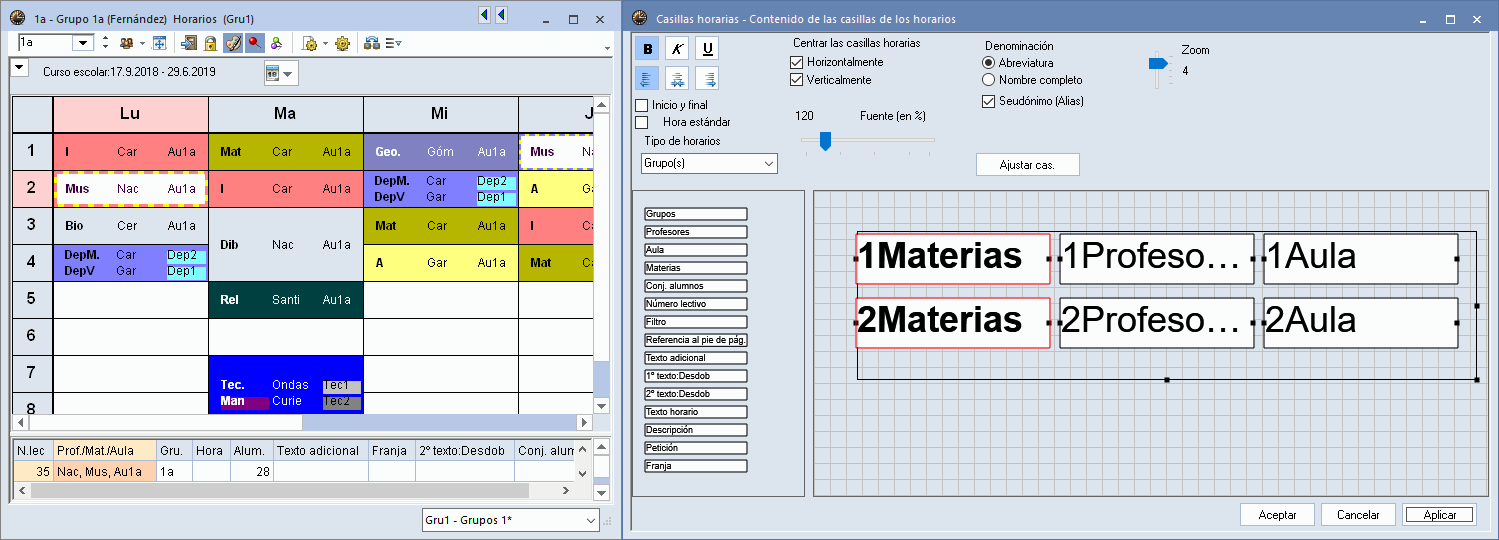Image resolution: width=1499 pixels, height=540 pixels.
Task: Enable the Inicio y final checkbox
Action: coord(642,105)
